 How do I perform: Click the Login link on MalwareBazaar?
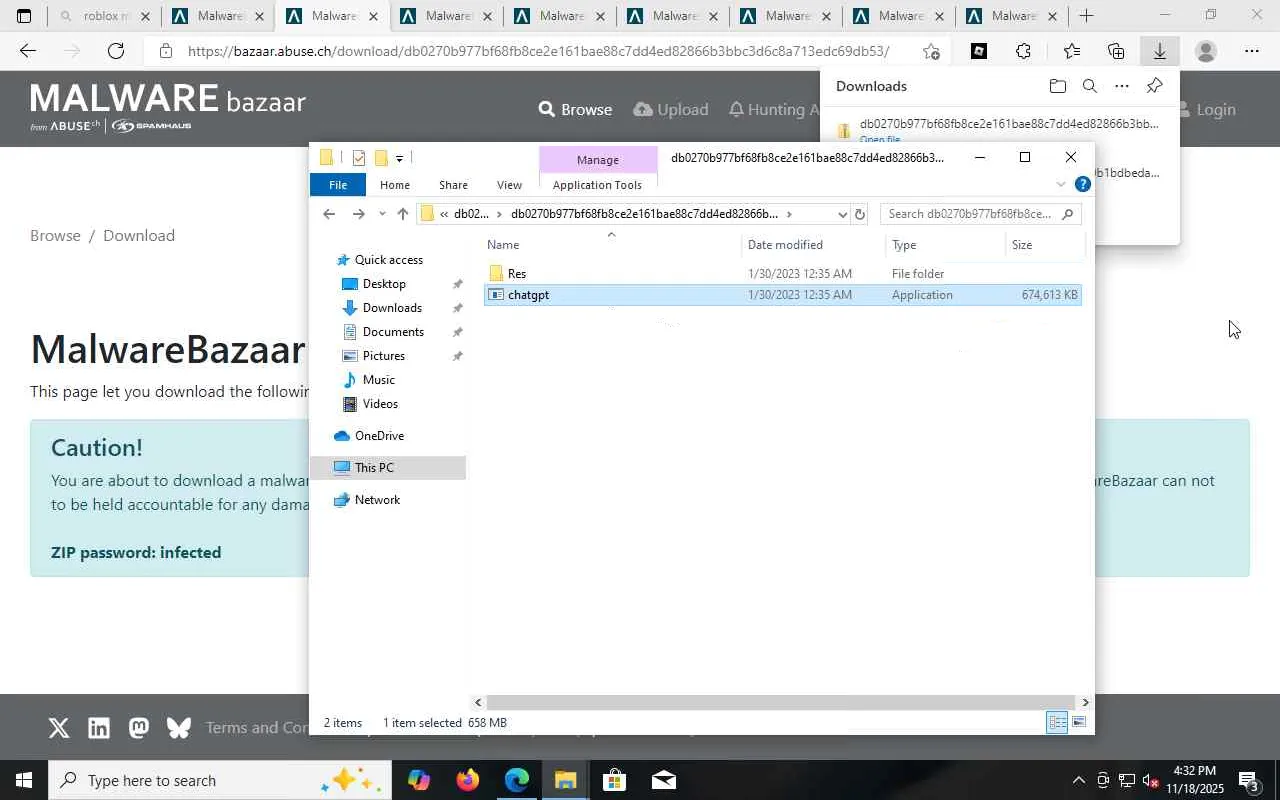[1205, 109]
